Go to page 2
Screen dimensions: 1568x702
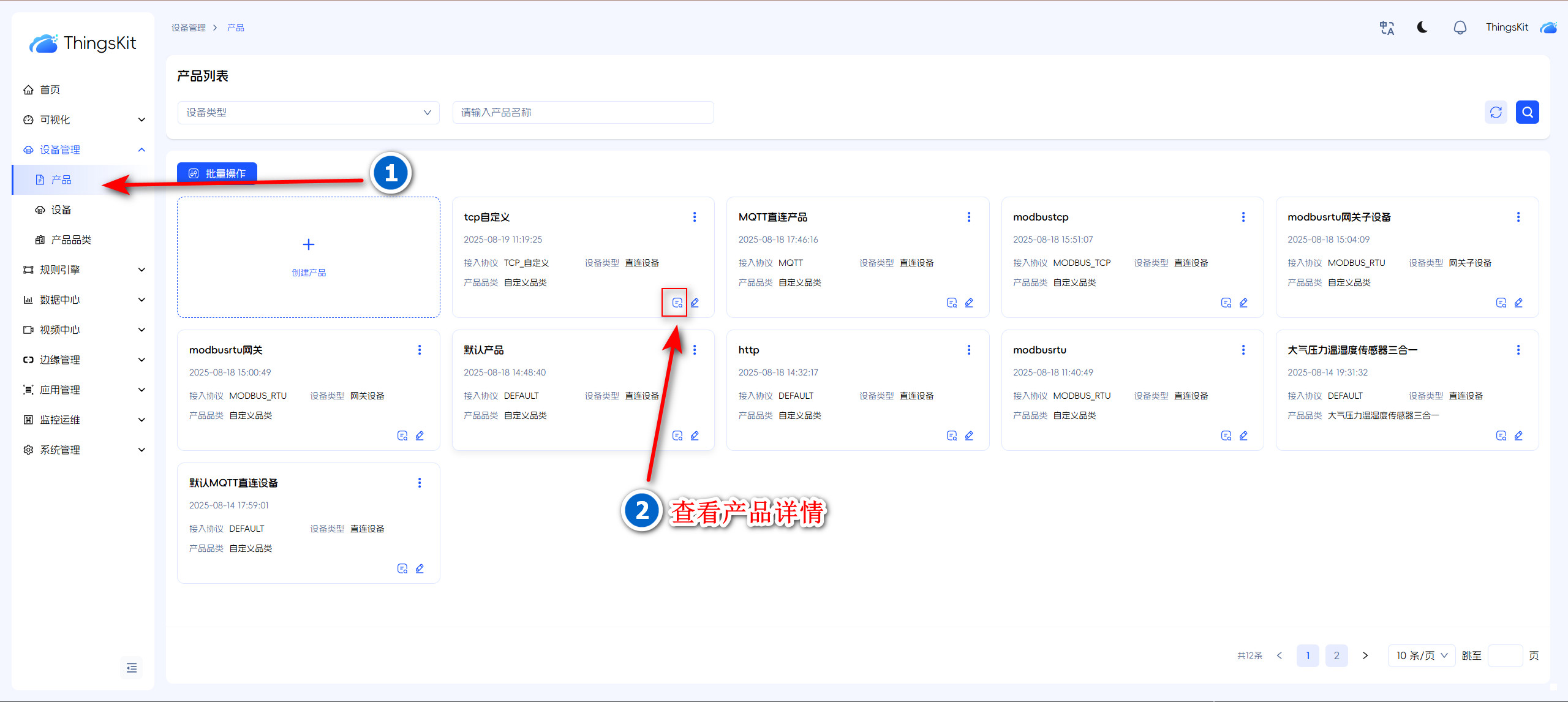(1336, 655)
